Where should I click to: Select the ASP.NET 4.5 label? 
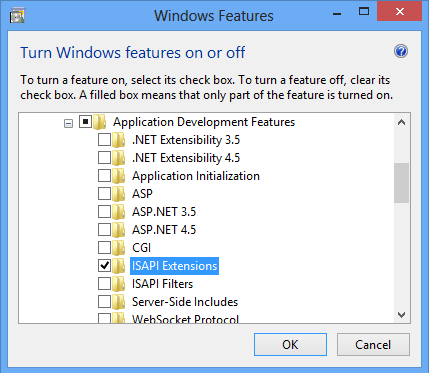[164, 230]
